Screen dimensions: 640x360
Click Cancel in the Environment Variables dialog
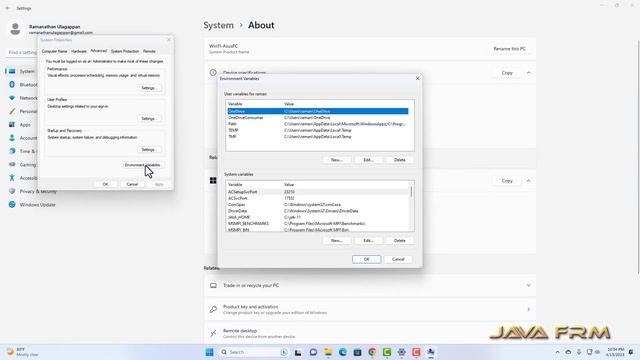point(398,259)
